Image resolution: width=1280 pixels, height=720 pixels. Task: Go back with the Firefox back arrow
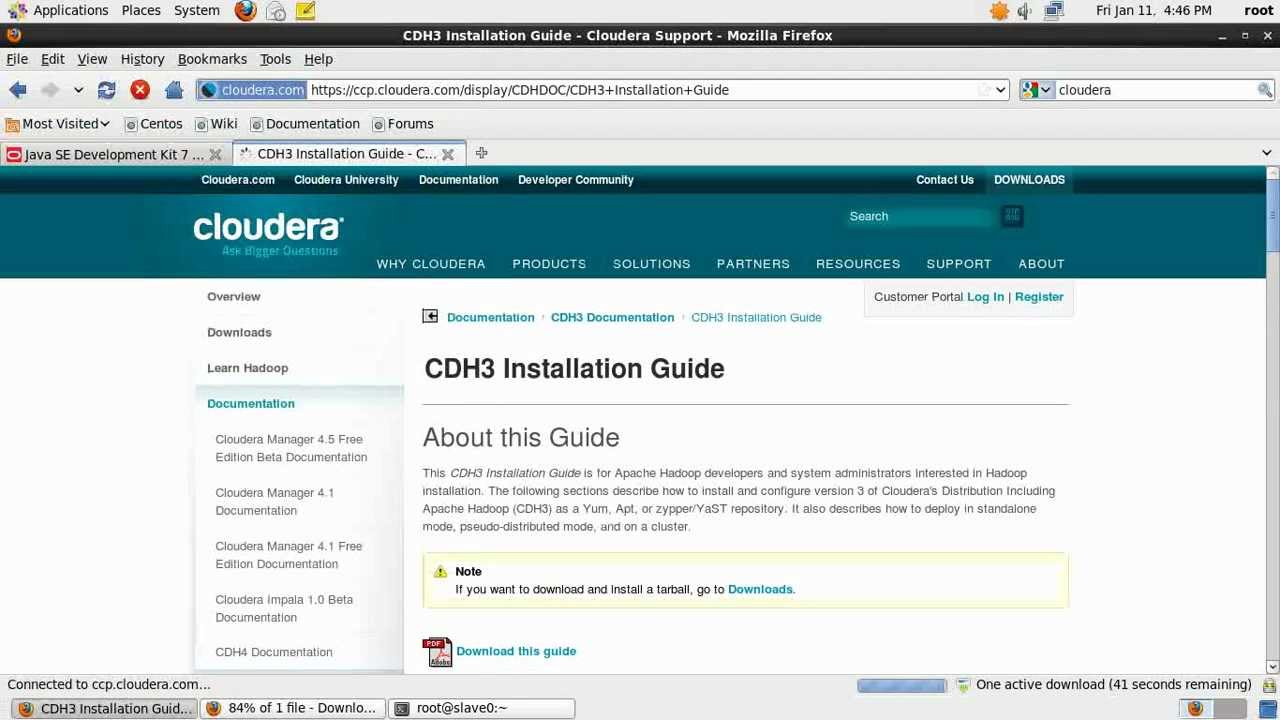click(18, 90)
